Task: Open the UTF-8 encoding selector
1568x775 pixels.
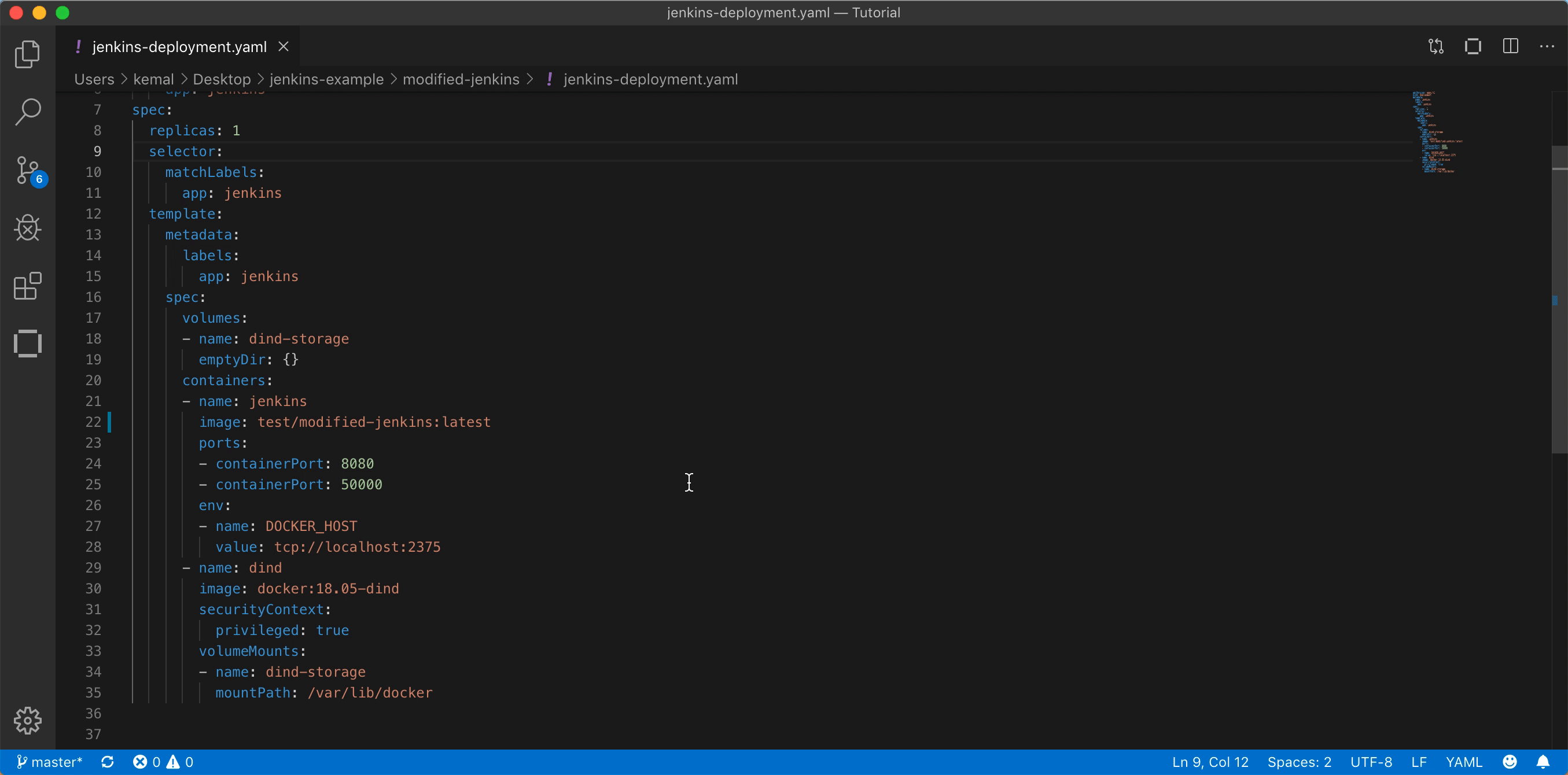Action: [1371, 762]
